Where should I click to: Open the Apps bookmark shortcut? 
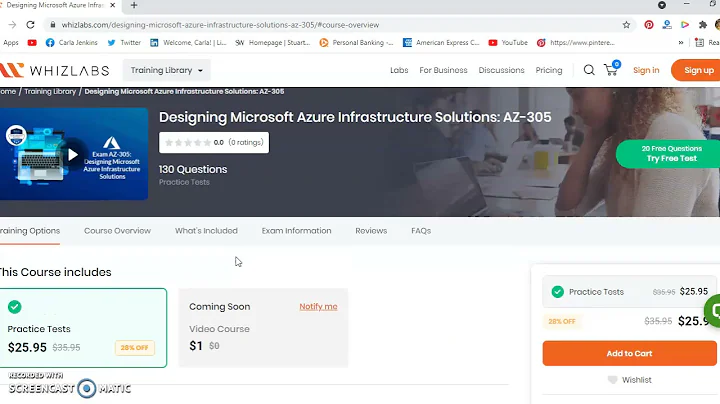point(11,43)
